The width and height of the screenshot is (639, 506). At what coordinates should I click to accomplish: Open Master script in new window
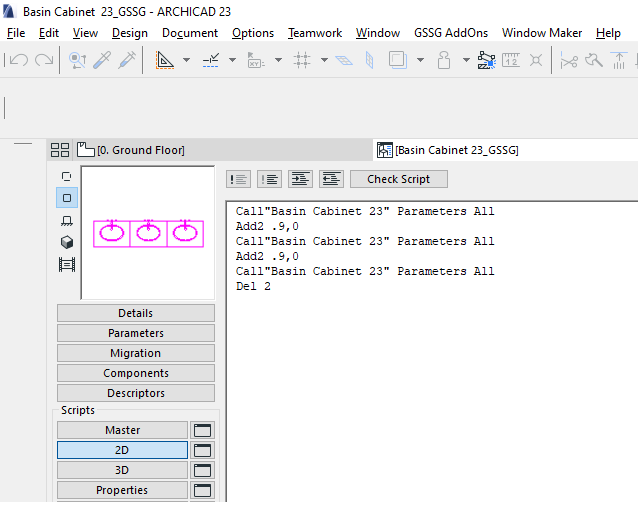pyautogui.click(x=203, y=430)
